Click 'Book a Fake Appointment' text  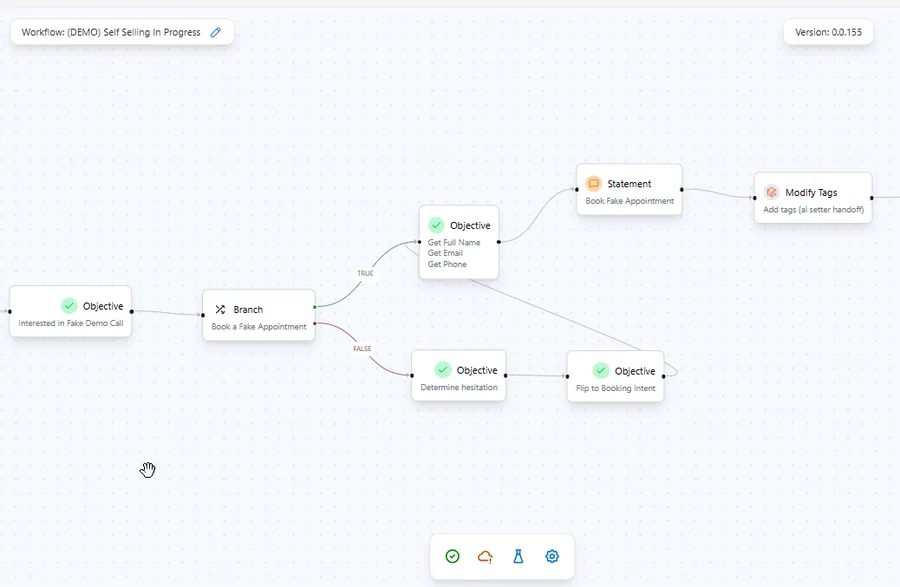tap(259, 326)
